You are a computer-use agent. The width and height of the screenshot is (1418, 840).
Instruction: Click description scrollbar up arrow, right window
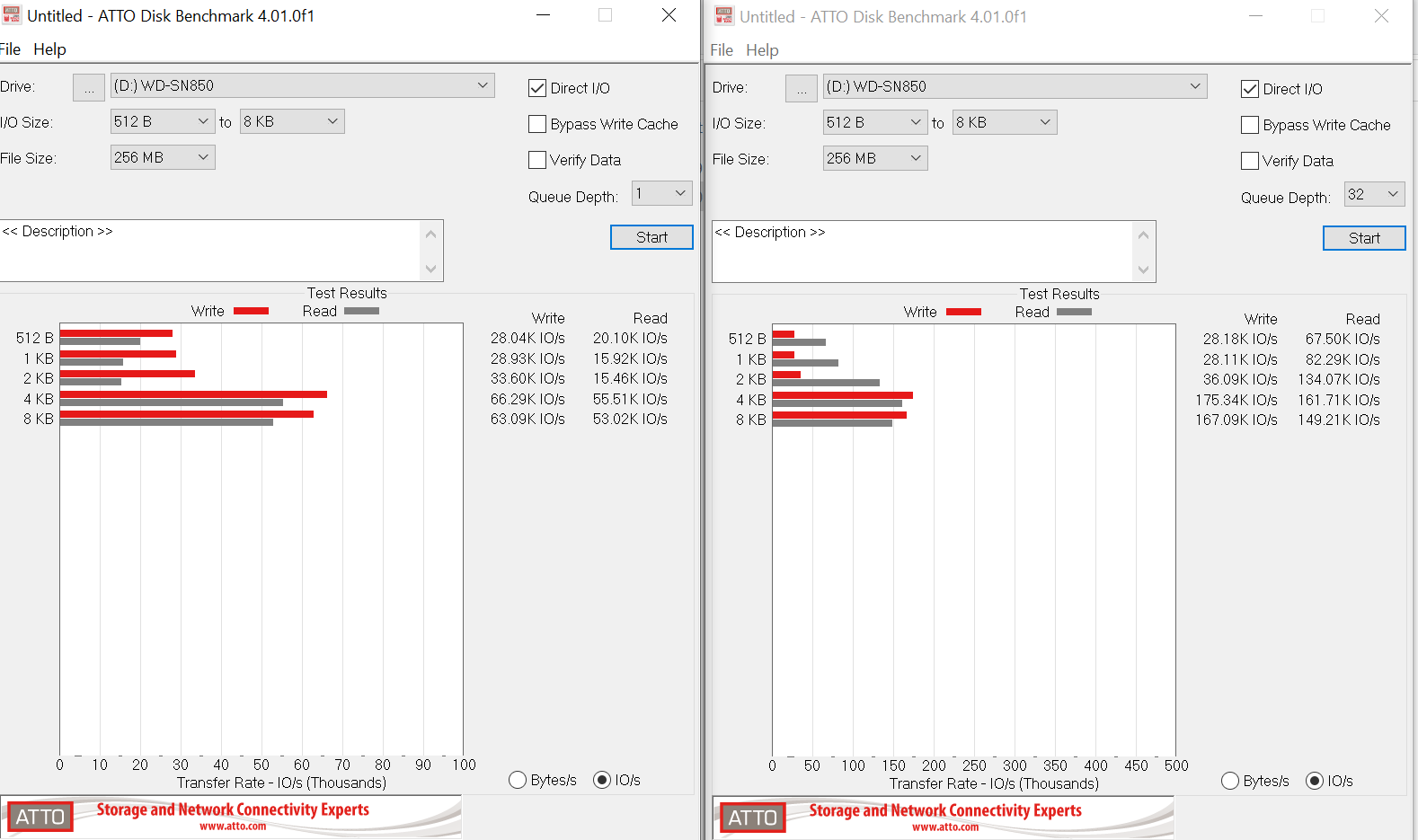click(1144, 235)
